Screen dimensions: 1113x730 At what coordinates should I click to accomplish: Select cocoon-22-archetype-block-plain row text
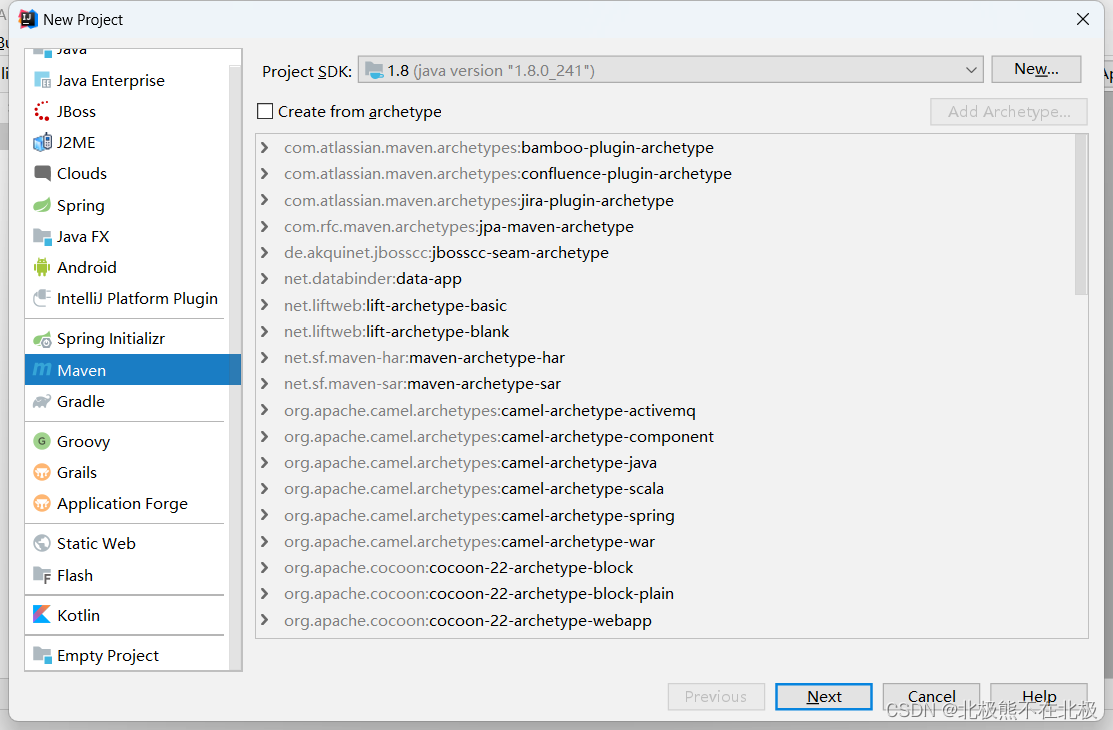click(x=479, y=594)
